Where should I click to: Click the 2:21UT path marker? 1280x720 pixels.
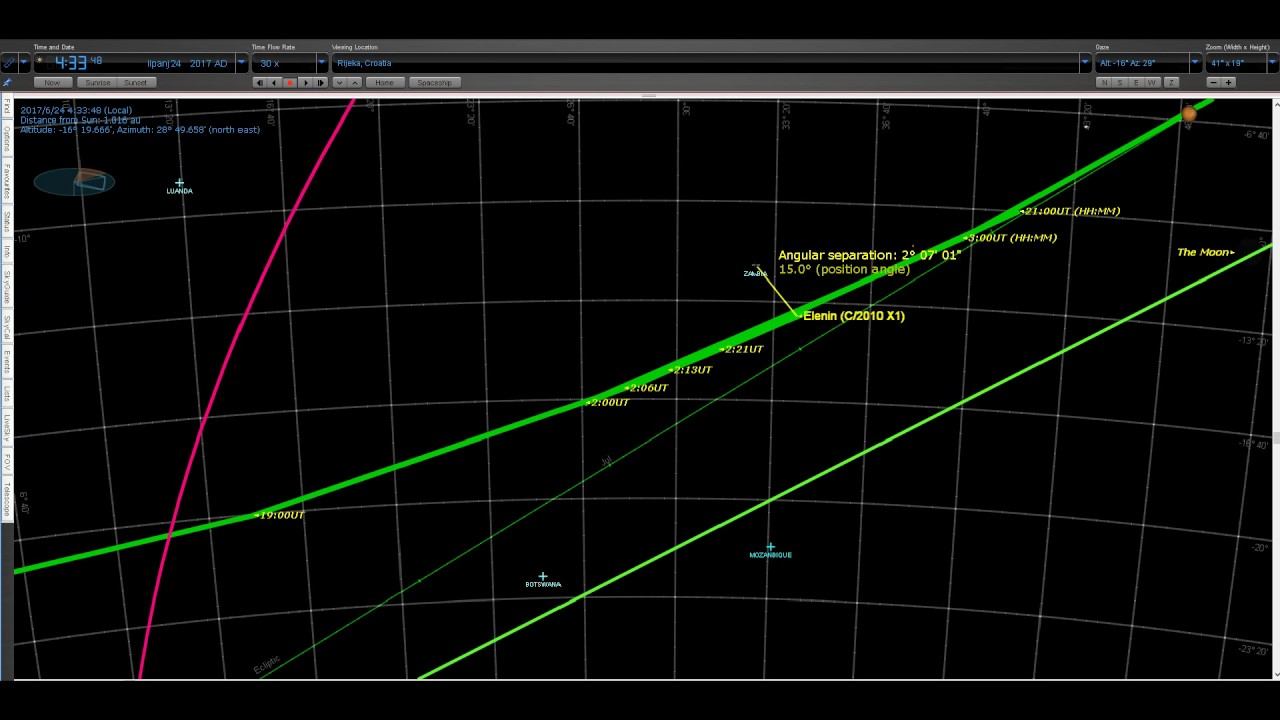click(x=743, y=349)
